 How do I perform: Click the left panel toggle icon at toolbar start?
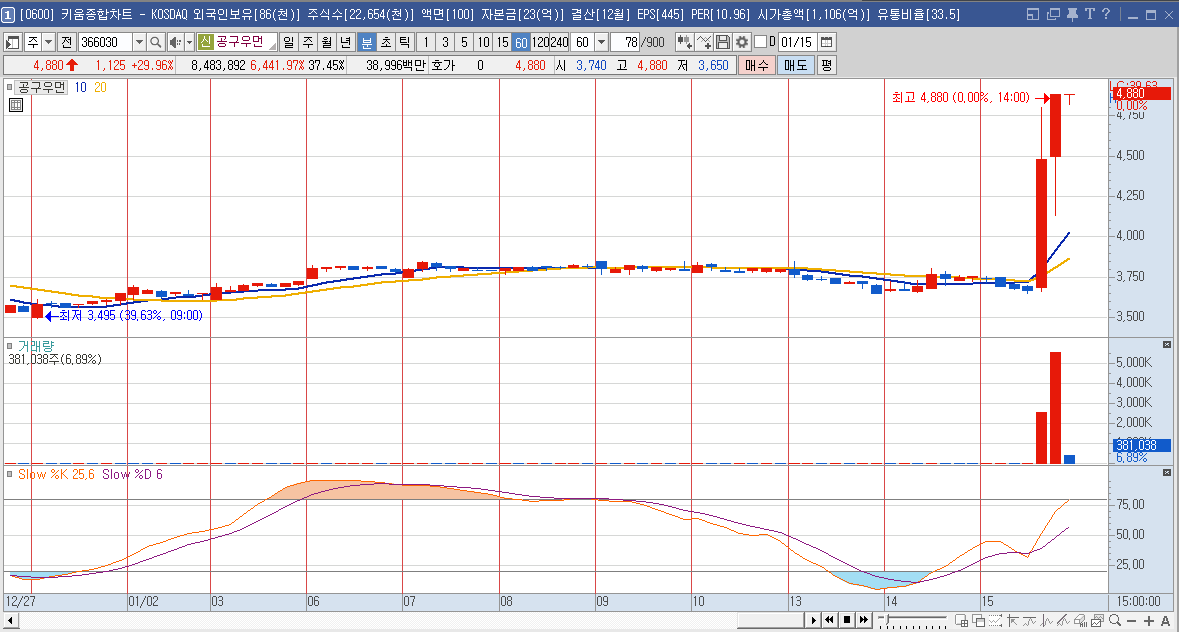[x=13, y=43]
